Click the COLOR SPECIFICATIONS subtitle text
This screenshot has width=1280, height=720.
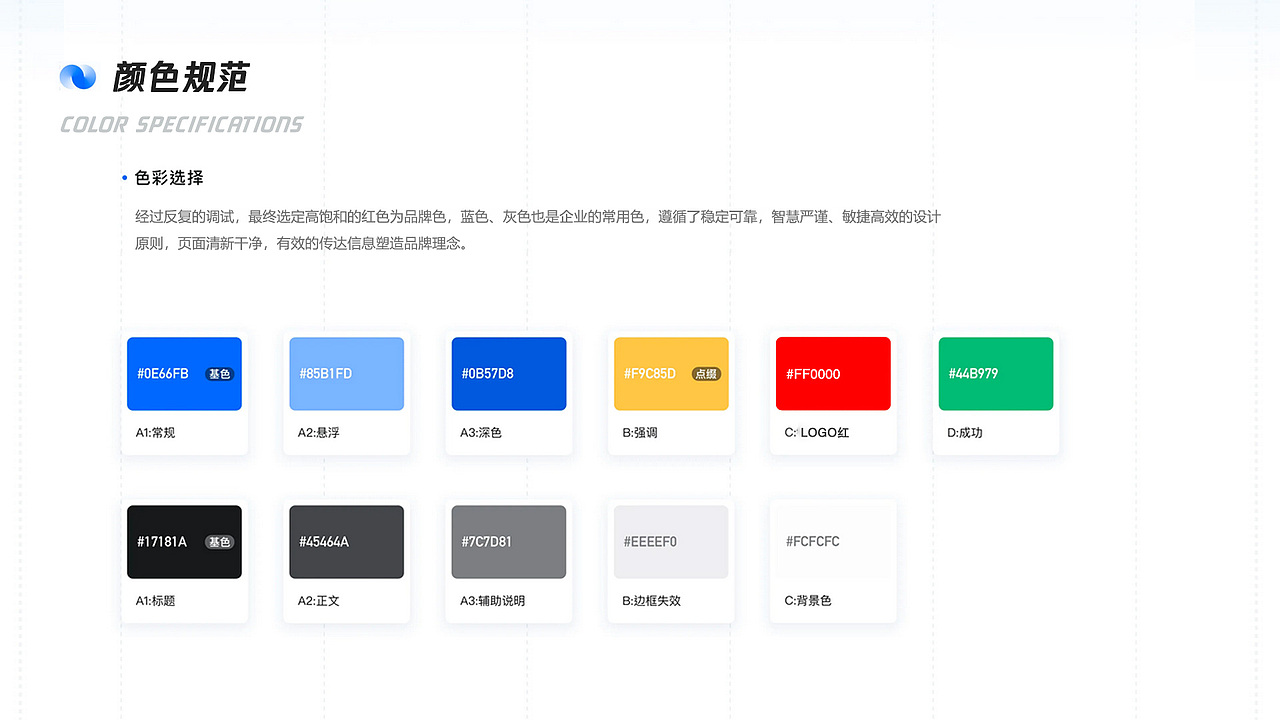click(x=181, y=124)
